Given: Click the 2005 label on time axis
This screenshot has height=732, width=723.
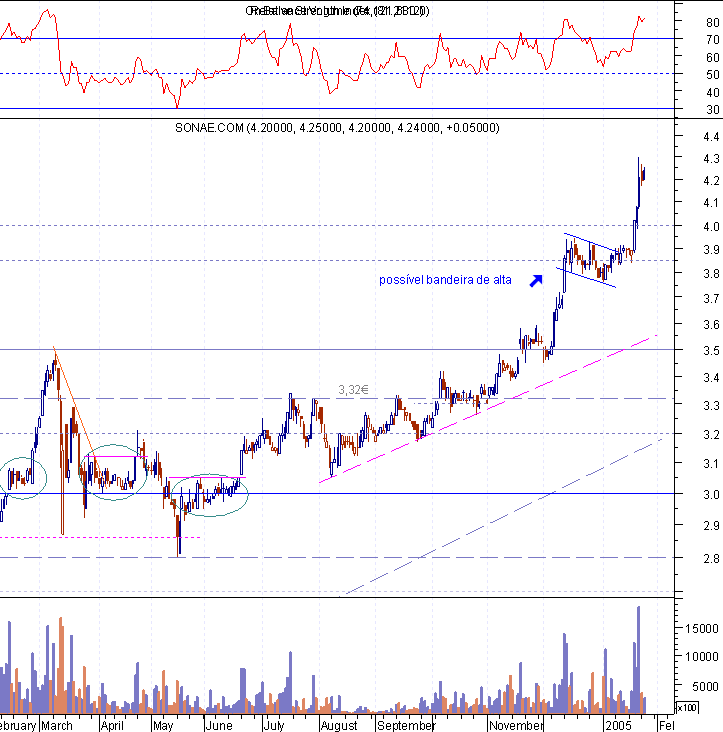Looking at the screenshot, I should point(618,725).
